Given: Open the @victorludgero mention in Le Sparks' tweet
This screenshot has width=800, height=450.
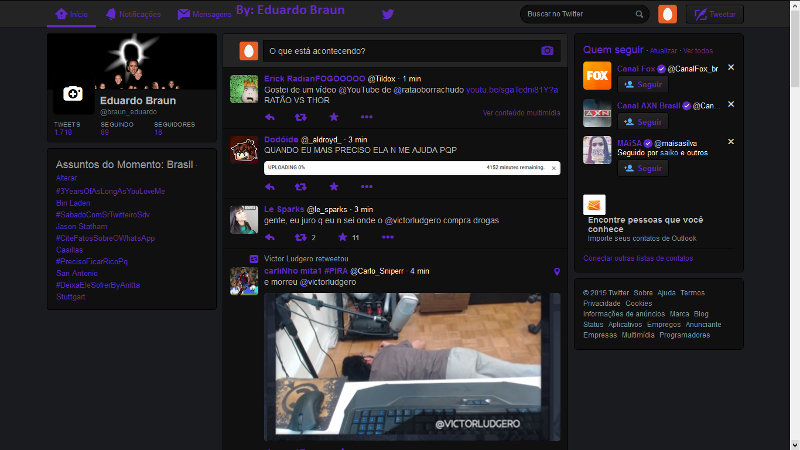Looking at the screenshot, I should 413,220.
